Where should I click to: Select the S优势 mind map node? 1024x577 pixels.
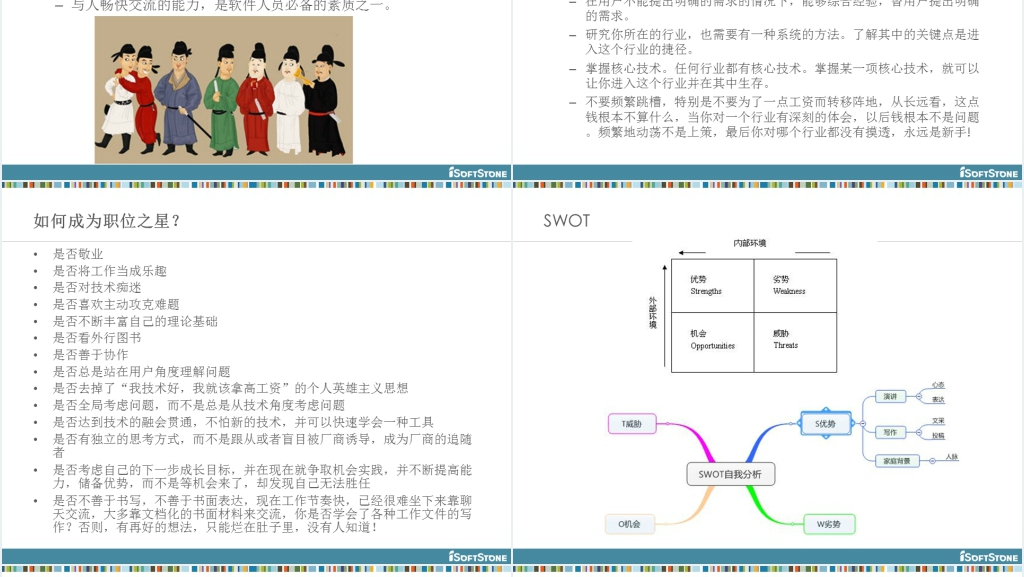point(825,424)
